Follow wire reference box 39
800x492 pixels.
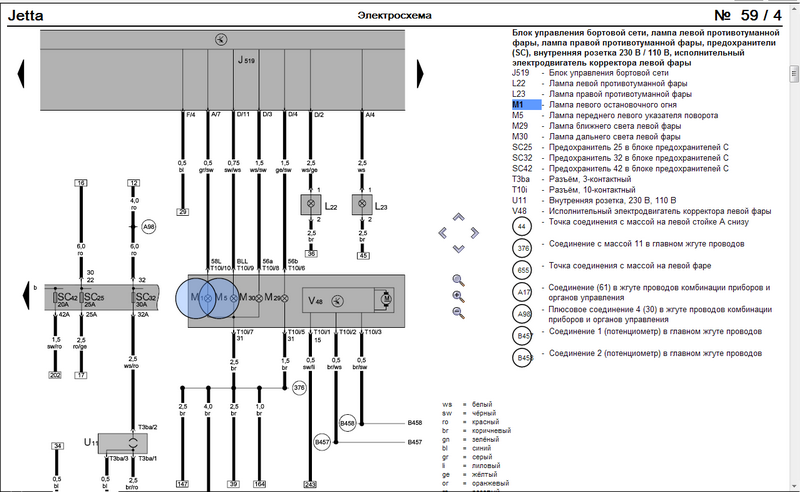coord(233,484)
